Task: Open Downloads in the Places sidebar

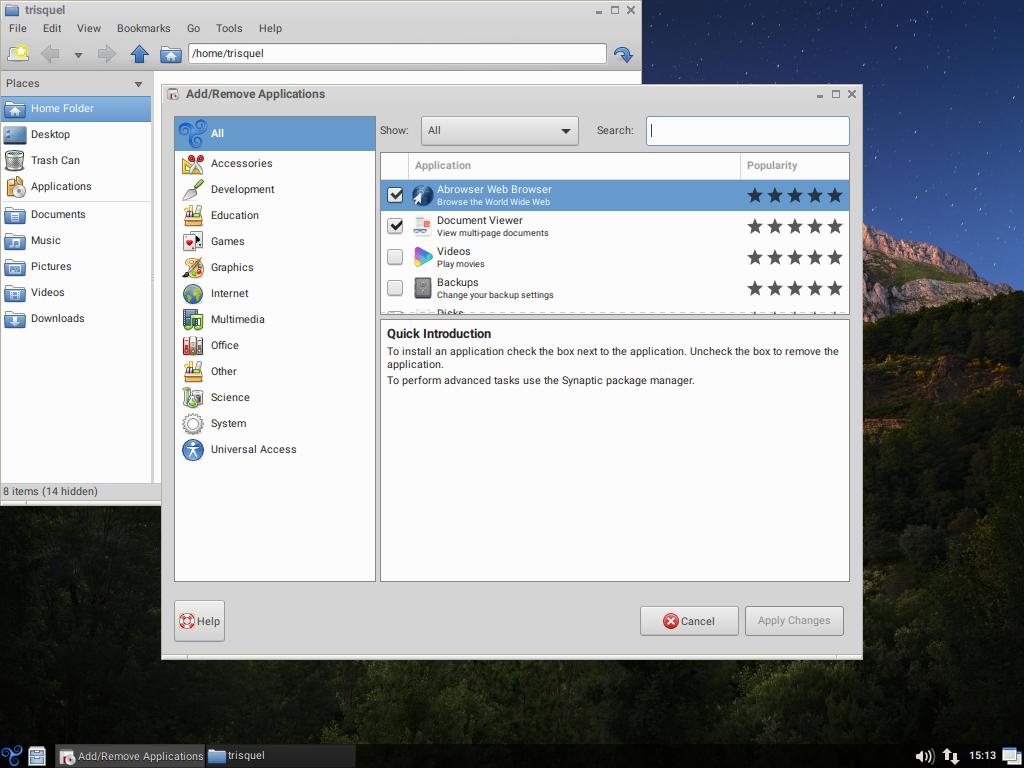Action: [x=76, y=319]
